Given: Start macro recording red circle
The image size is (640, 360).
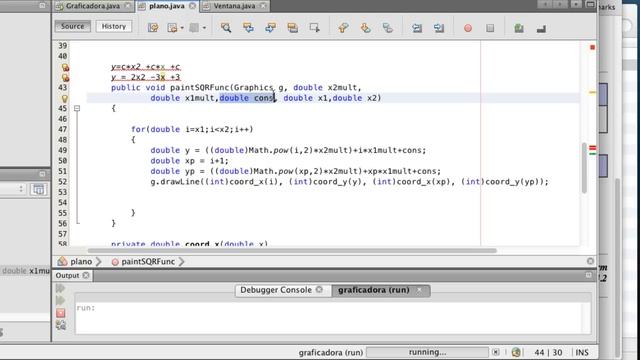Looking at the screenshot, I should [468, 28].
